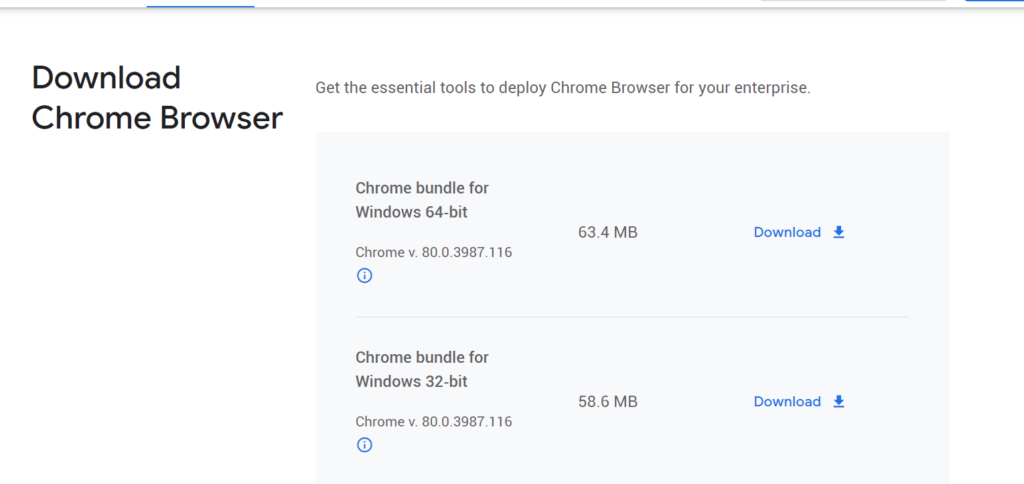Click the 'Download Chrome Browser' heading
The image size is (1024, 484).
(x=157, y=98)
